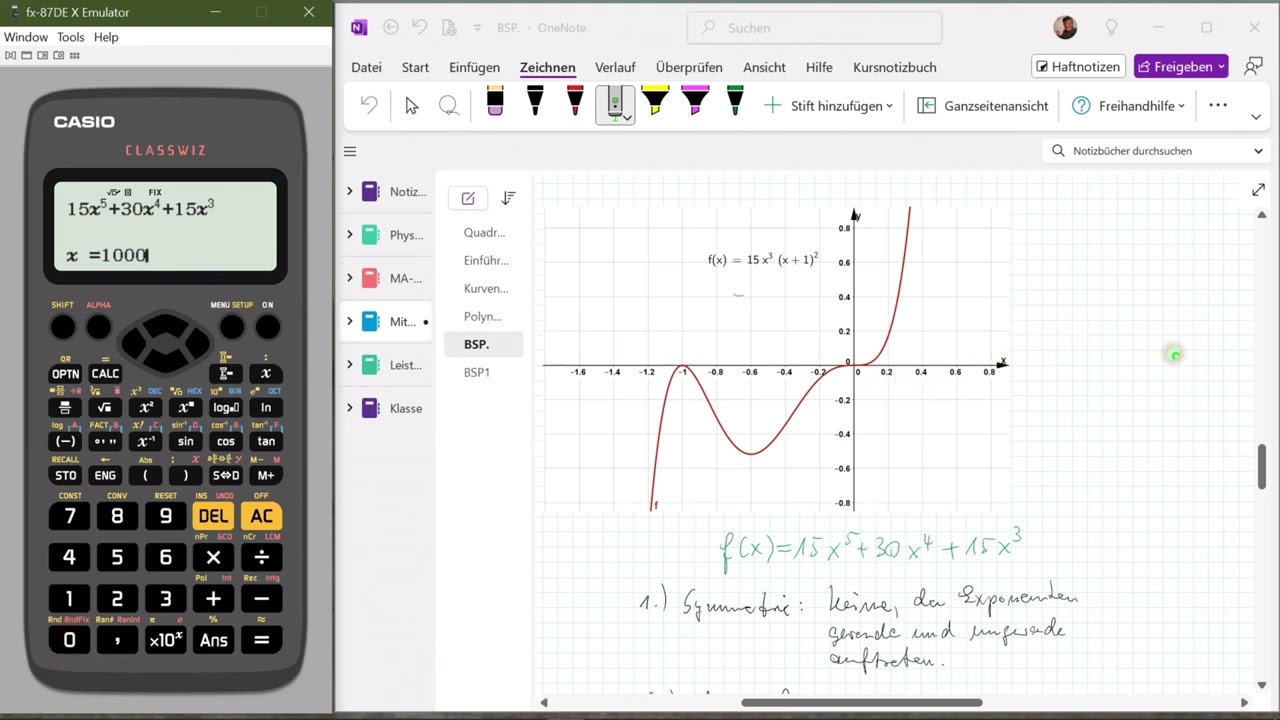The image size is (1280, 720).
Task: Click the calculator division key
Action: click(261, 557)
